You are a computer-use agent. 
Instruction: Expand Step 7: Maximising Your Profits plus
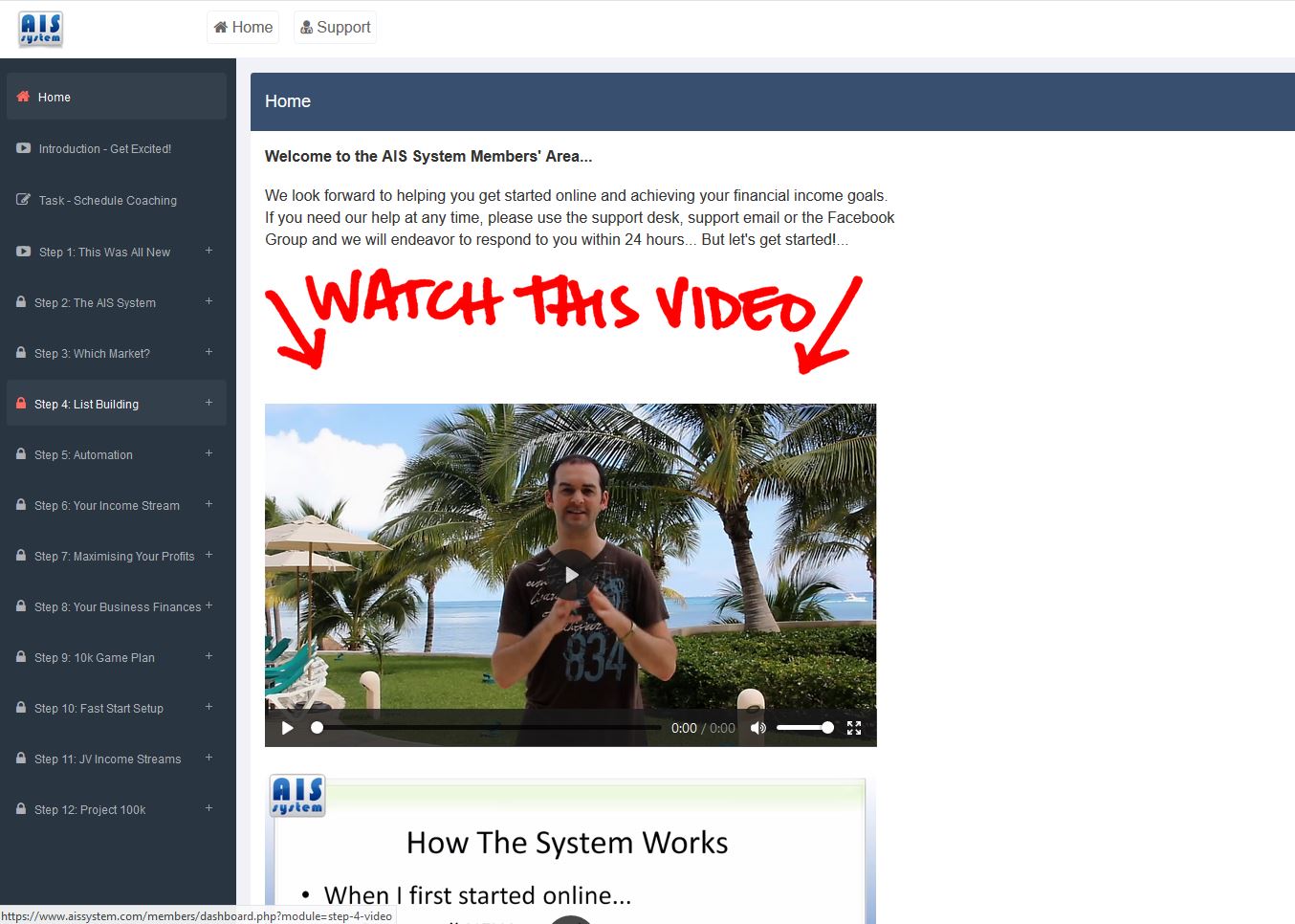point(209,555)
